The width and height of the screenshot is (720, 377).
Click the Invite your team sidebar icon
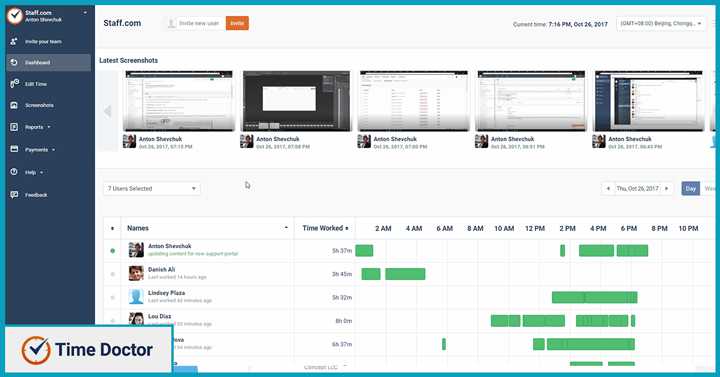tap(14, 41)
